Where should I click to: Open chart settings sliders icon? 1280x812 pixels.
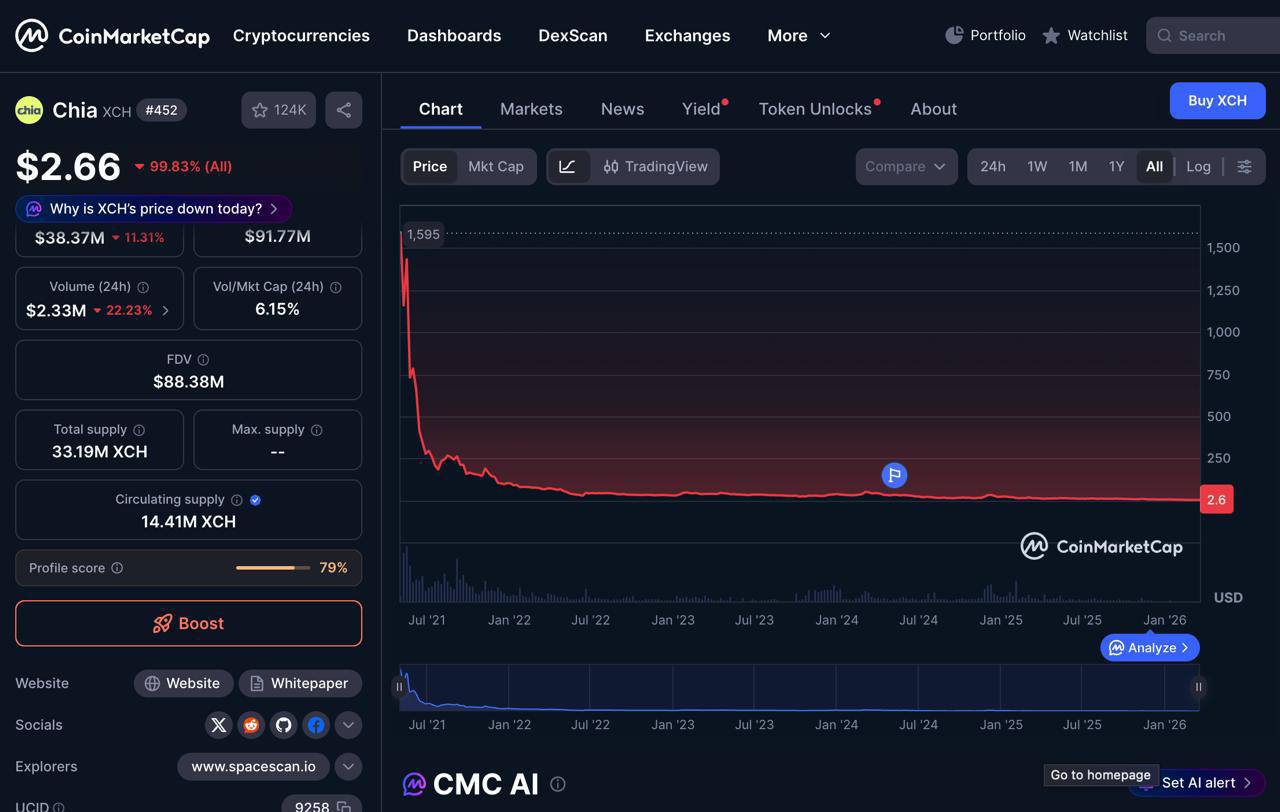pyautogui.click(x=1245, y=167)
